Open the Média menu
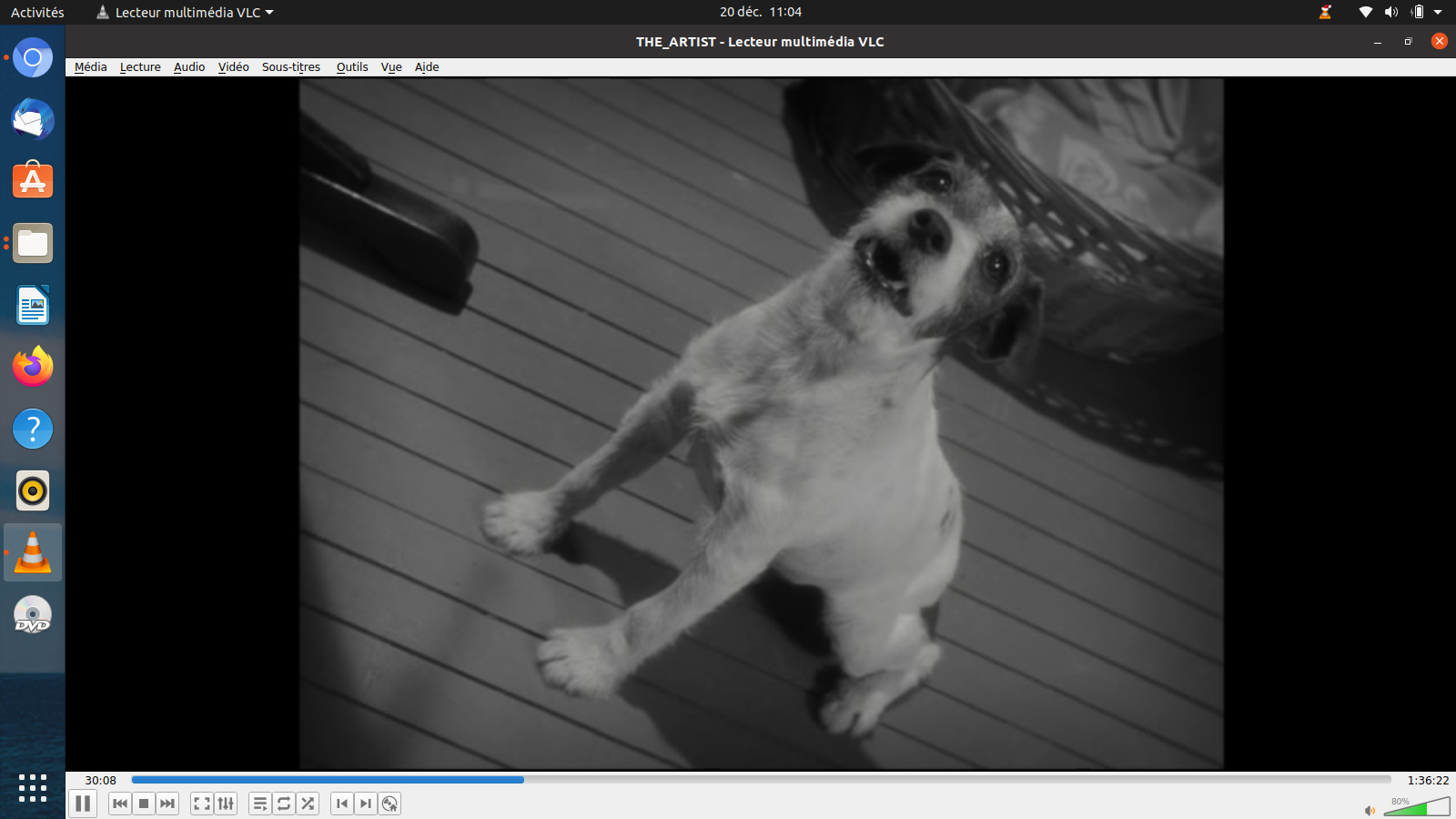1456x819 pixels. (x=90, y=67)
